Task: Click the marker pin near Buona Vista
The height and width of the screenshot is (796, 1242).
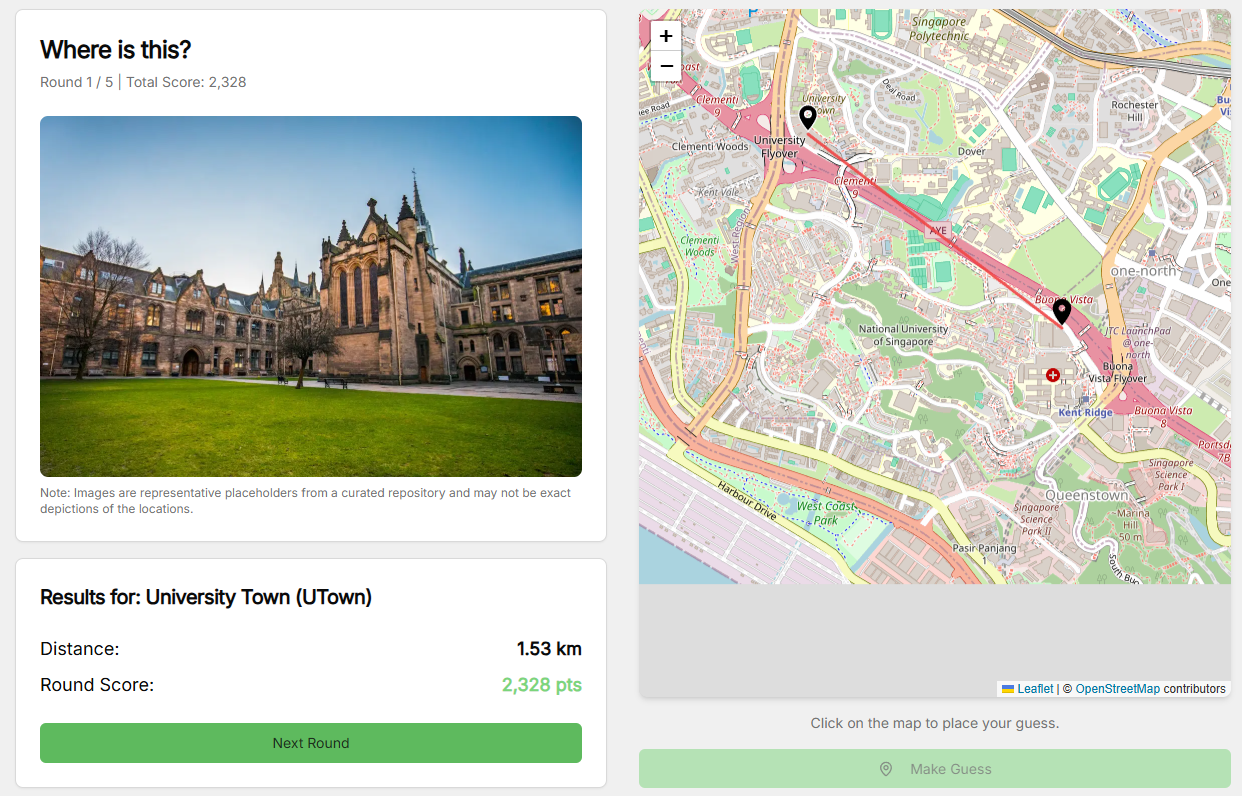Action: pyautogui.click(x=1062, y=311)
